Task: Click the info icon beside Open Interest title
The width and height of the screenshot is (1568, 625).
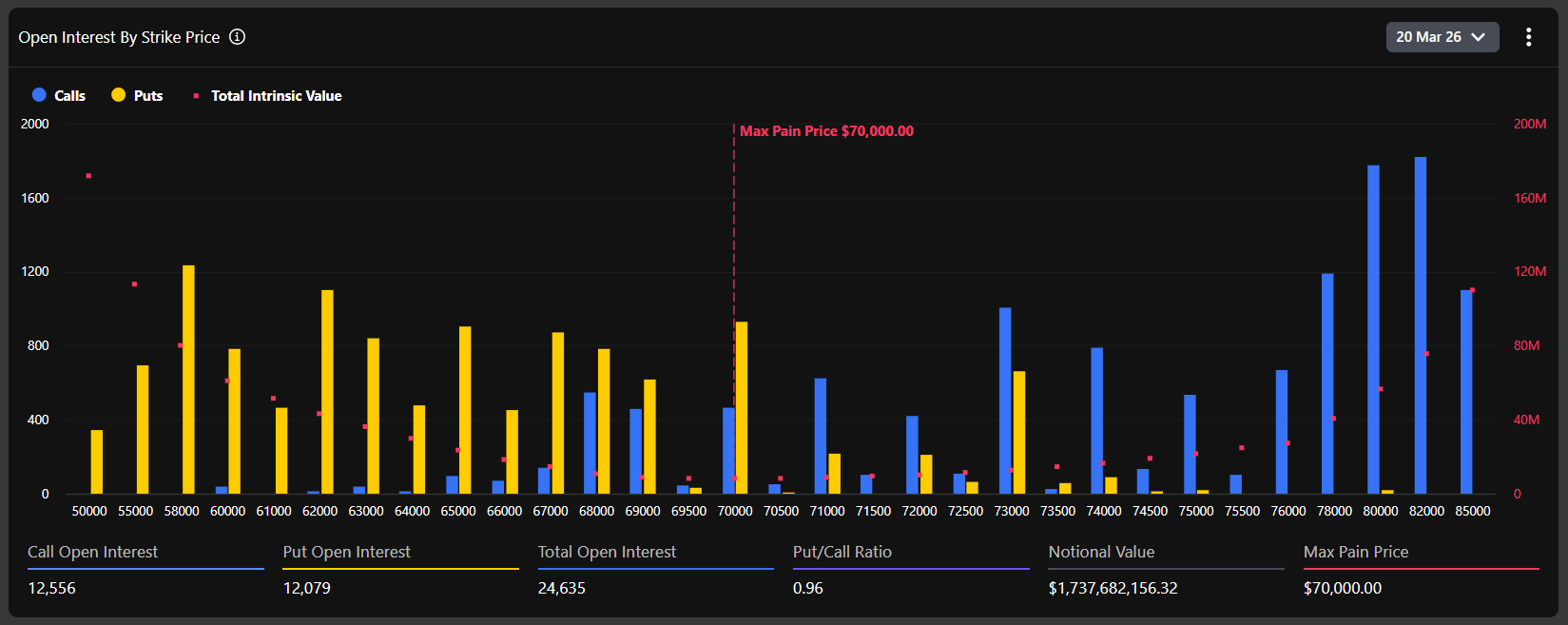Action: click(x=238, y=37)
